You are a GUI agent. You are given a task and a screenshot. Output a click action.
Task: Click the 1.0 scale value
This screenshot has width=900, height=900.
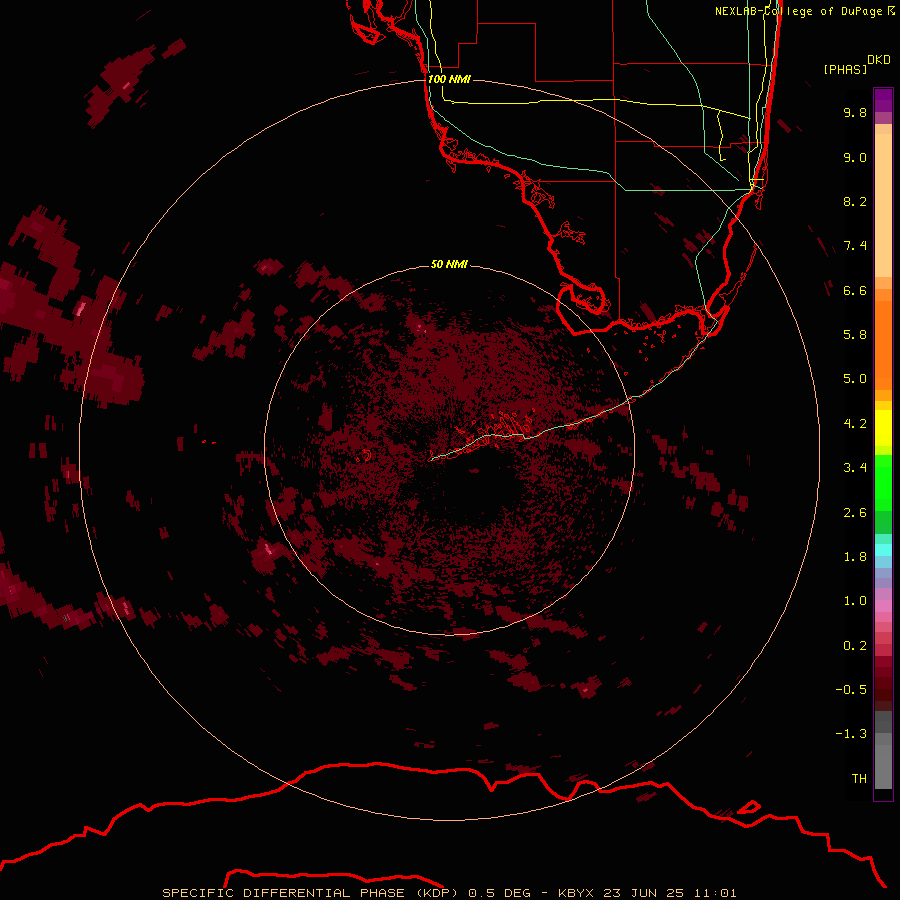pos(855,601)
